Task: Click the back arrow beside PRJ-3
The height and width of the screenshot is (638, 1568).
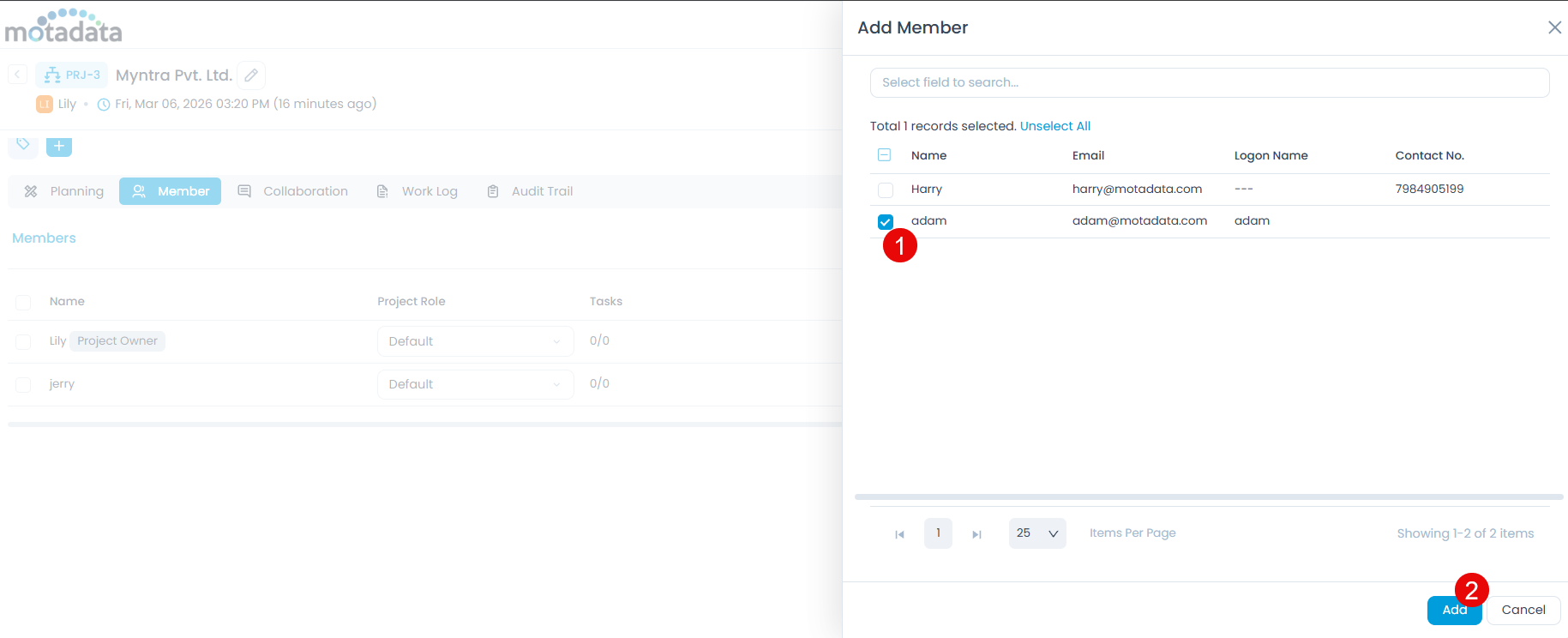Action: point(17,75)
